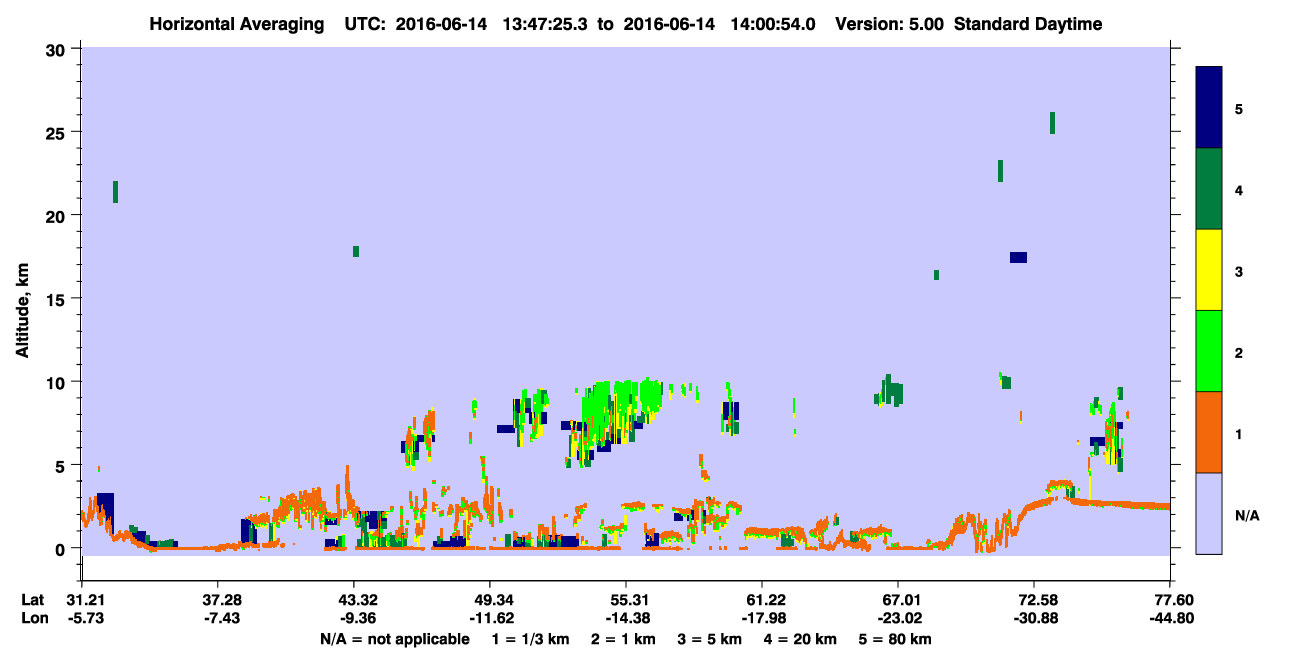Click the colorbar label 5

point(1239,108)
